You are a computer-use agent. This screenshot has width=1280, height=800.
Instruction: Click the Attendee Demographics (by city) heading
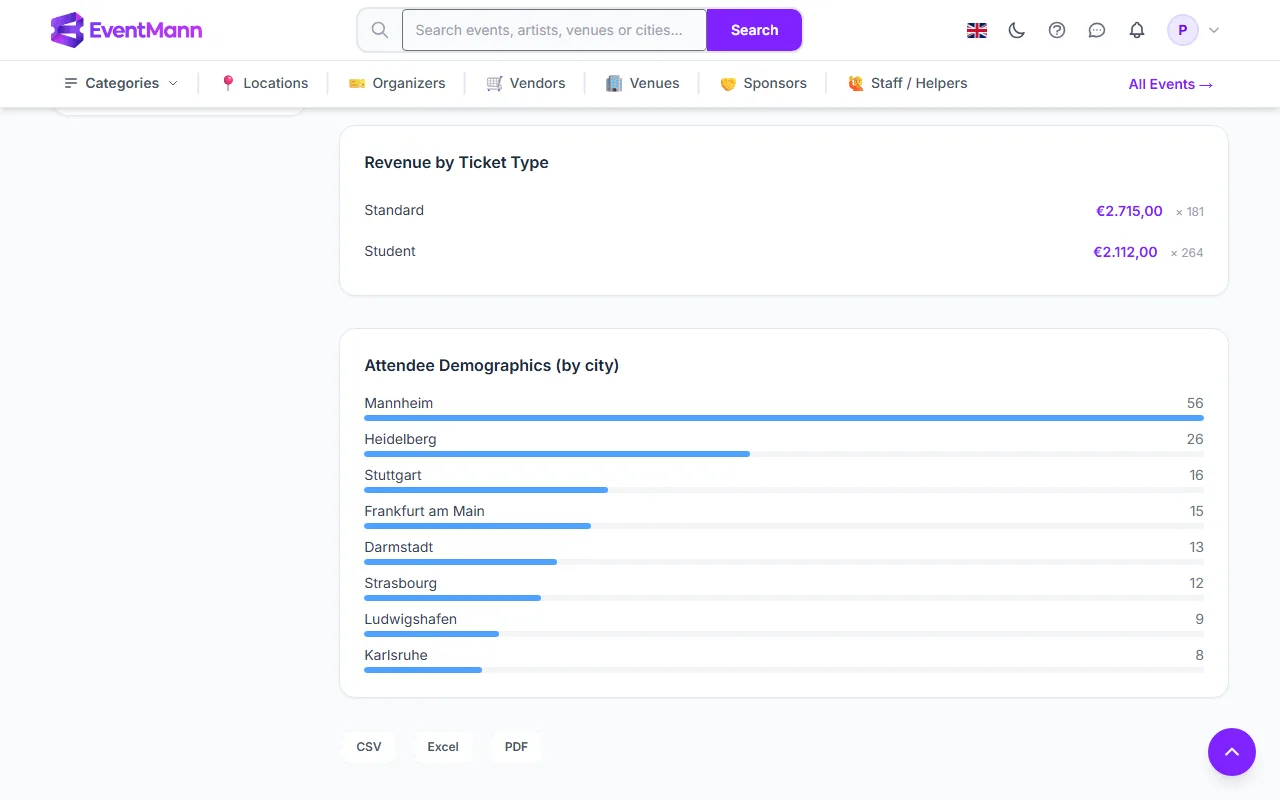[x=492, y=366]
